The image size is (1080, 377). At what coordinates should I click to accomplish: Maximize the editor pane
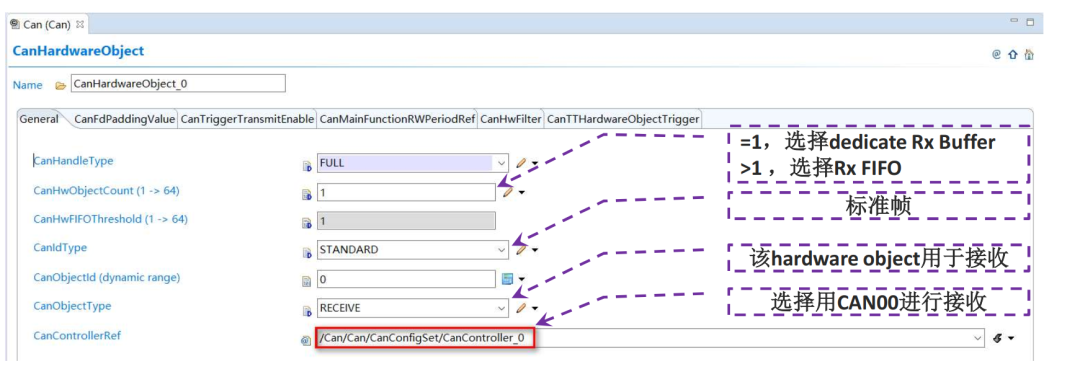coord(1030,22)
